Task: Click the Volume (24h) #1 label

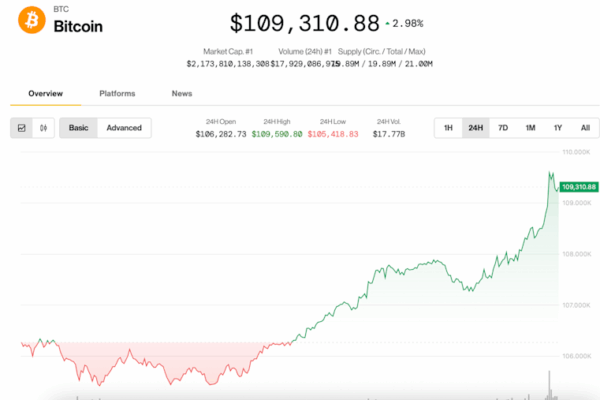Action: [305, 51]
